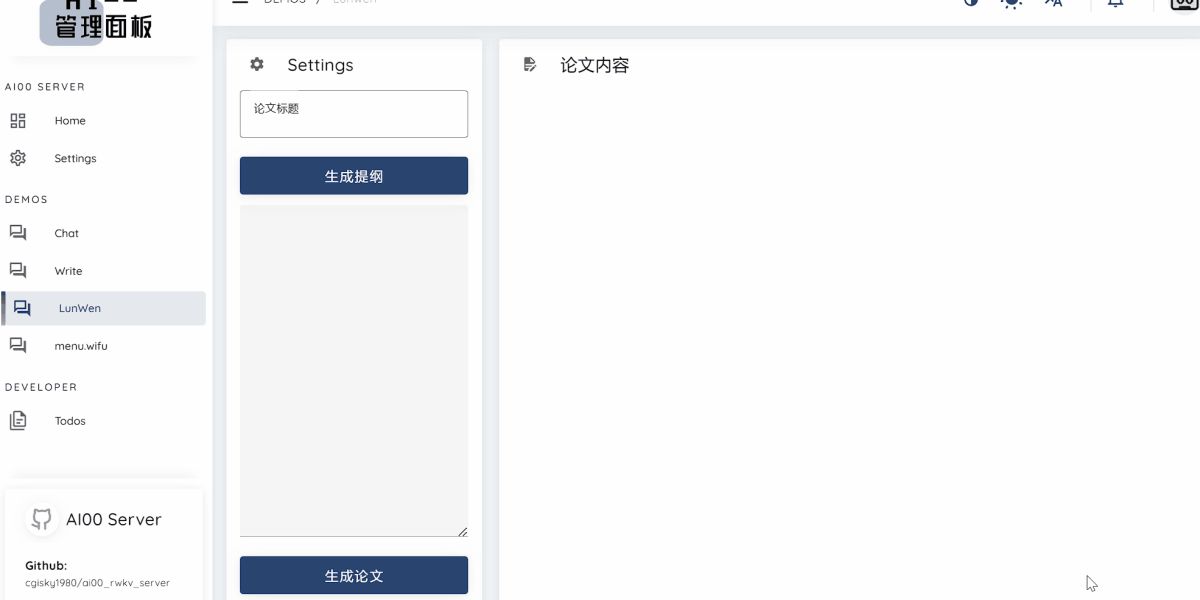Click the GitHub logo near AI00 Server
This screenshot has height=600, width=1200.
41,518
